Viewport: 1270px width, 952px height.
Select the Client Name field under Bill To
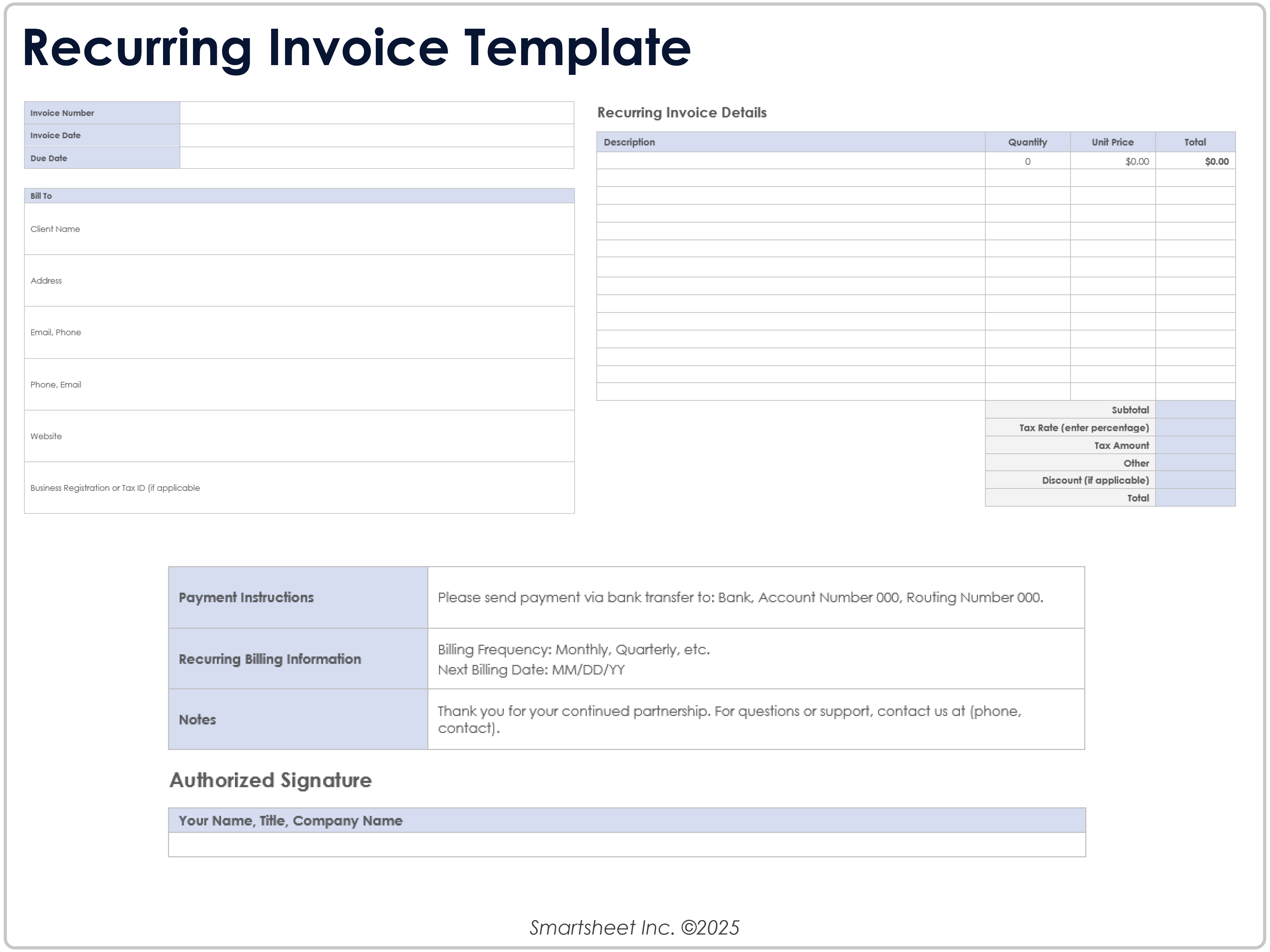(299, 229)
